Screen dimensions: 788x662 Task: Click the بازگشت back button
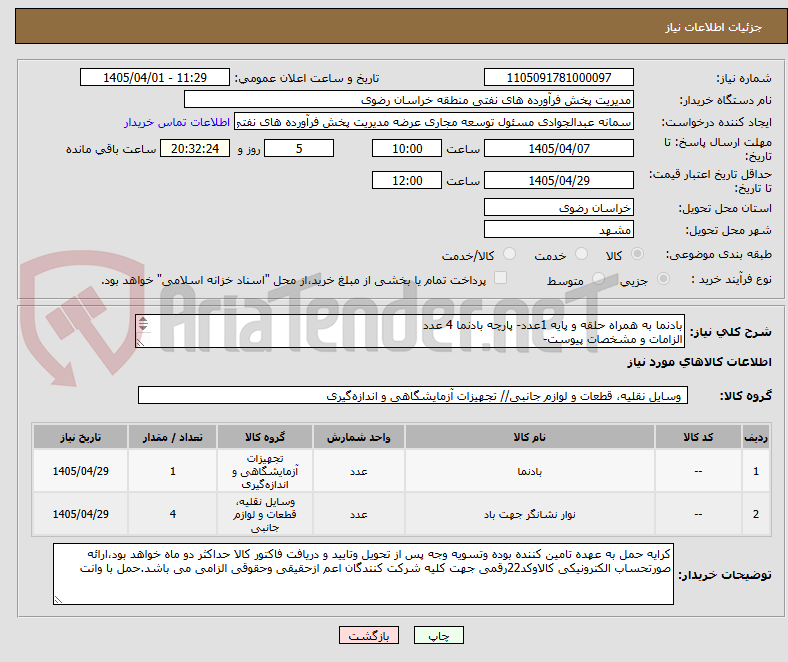(369, 635)
